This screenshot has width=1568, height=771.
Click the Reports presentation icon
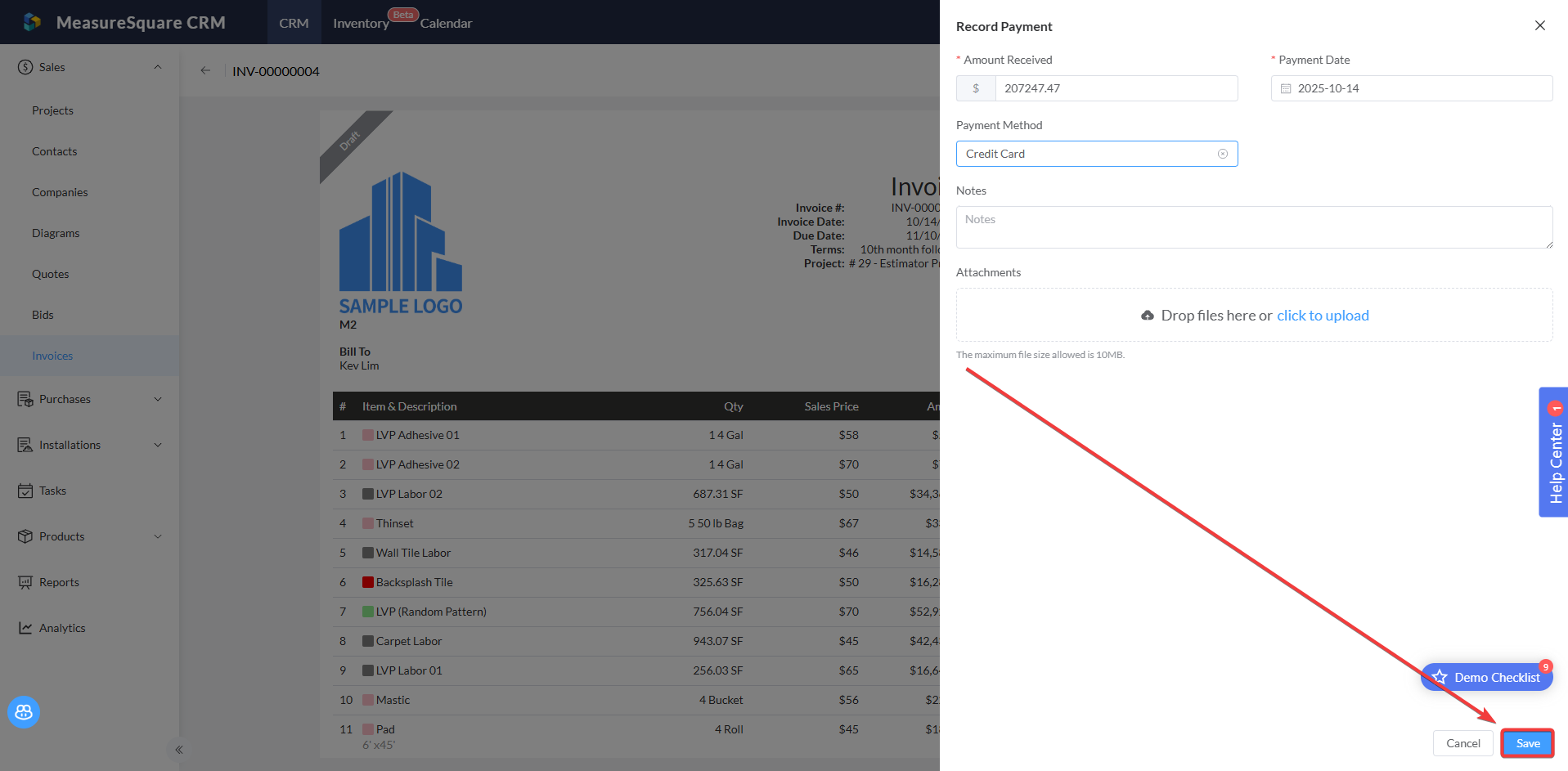25,582
